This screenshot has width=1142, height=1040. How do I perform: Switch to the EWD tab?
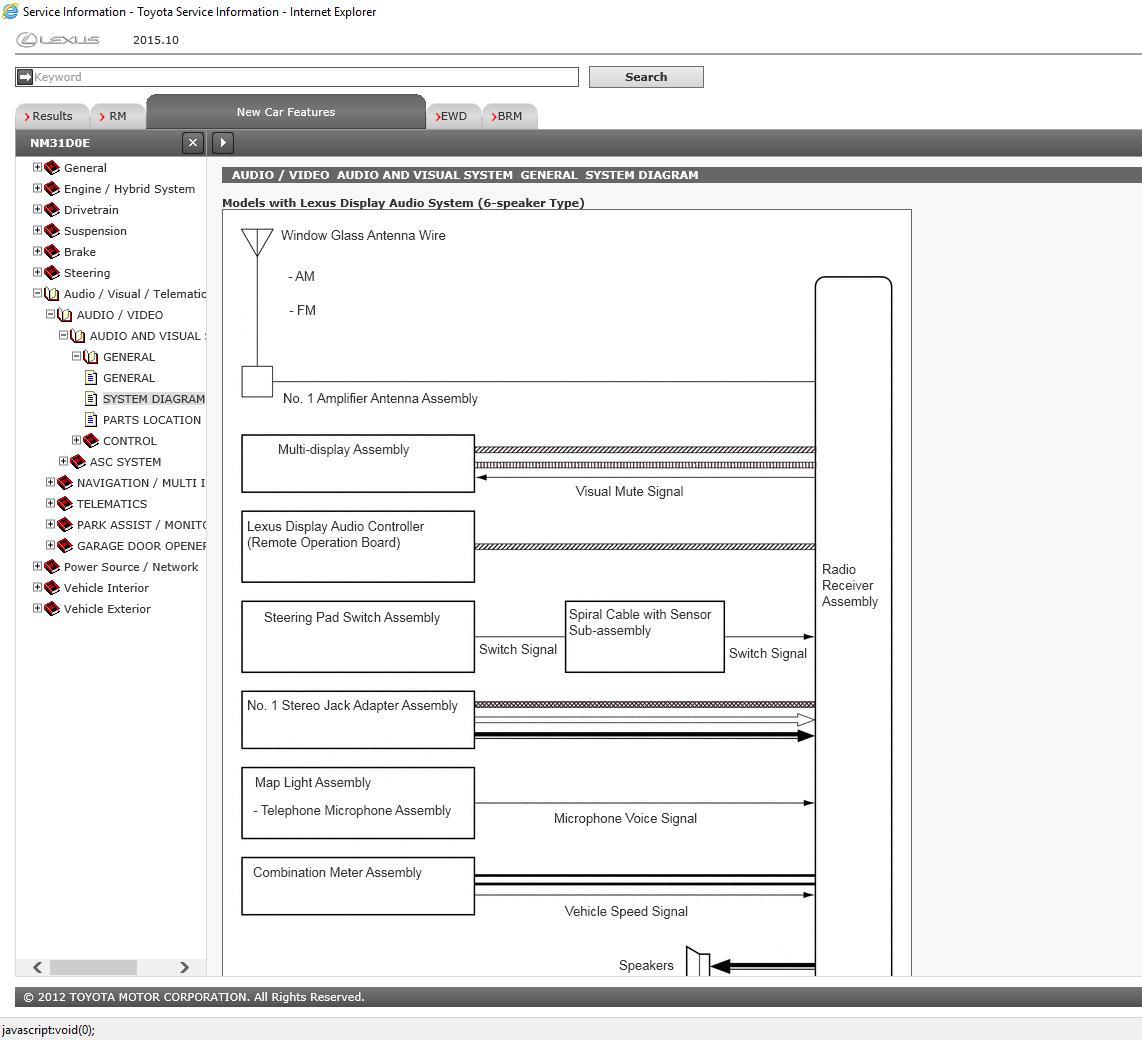(x=453, y=117)
